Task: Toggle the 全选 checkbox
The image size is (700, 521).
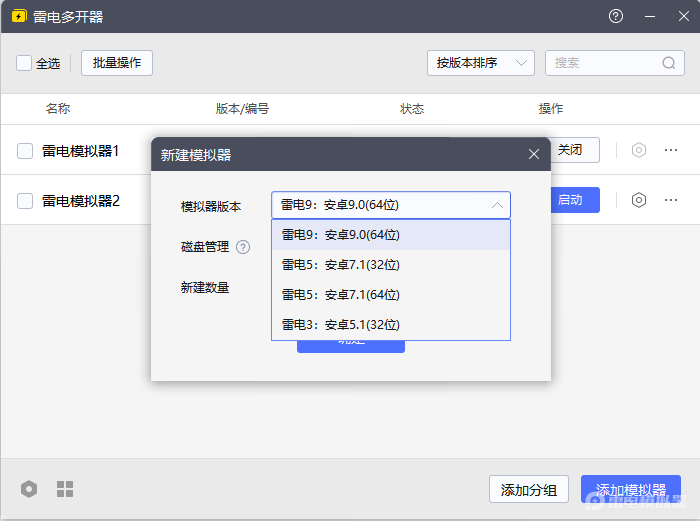Action: [24, 63]
